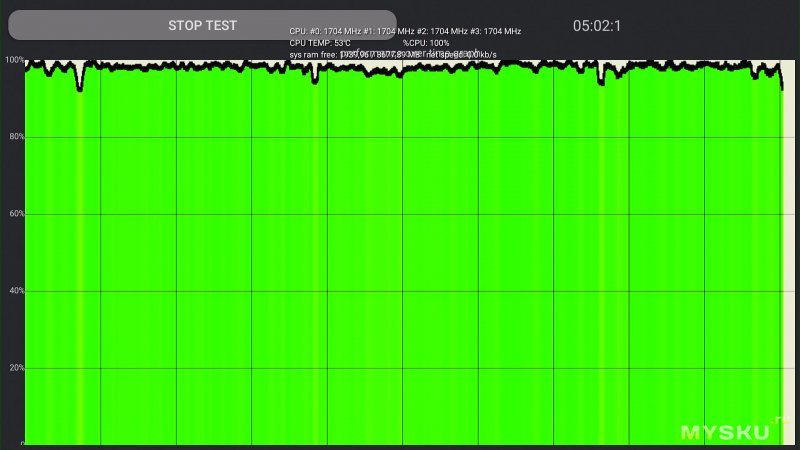Click the elapsed time 05:02 readout
This screenshot has height=450, width=800.
click(x=597, y=25)
